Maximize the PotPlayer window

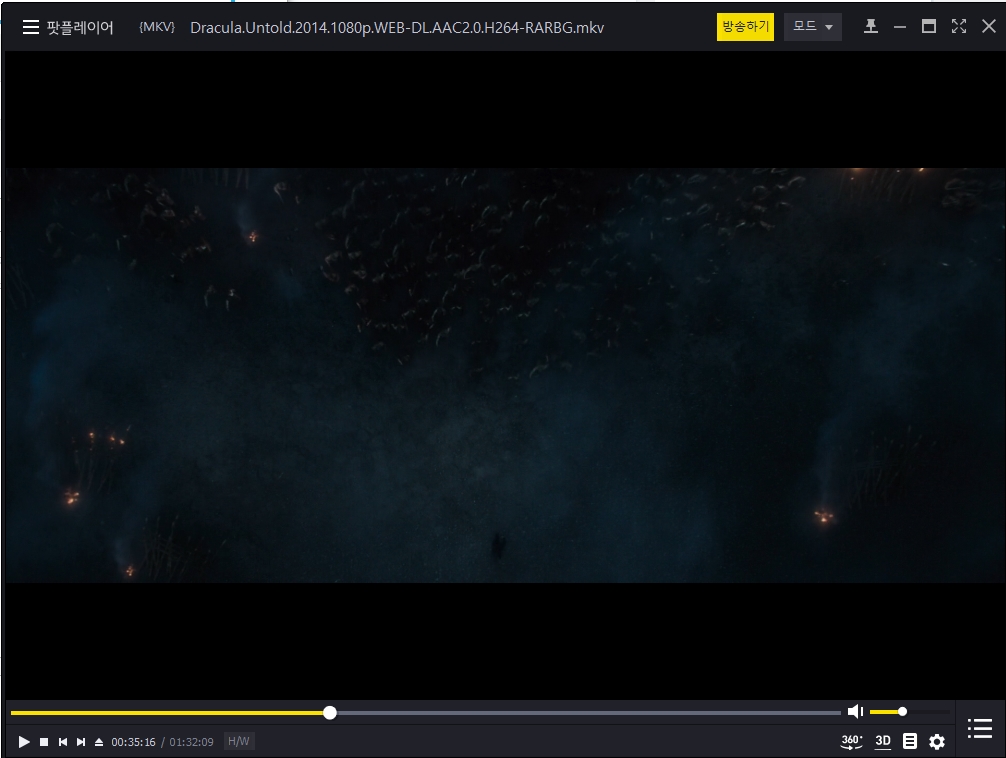(x=928, y=26)
